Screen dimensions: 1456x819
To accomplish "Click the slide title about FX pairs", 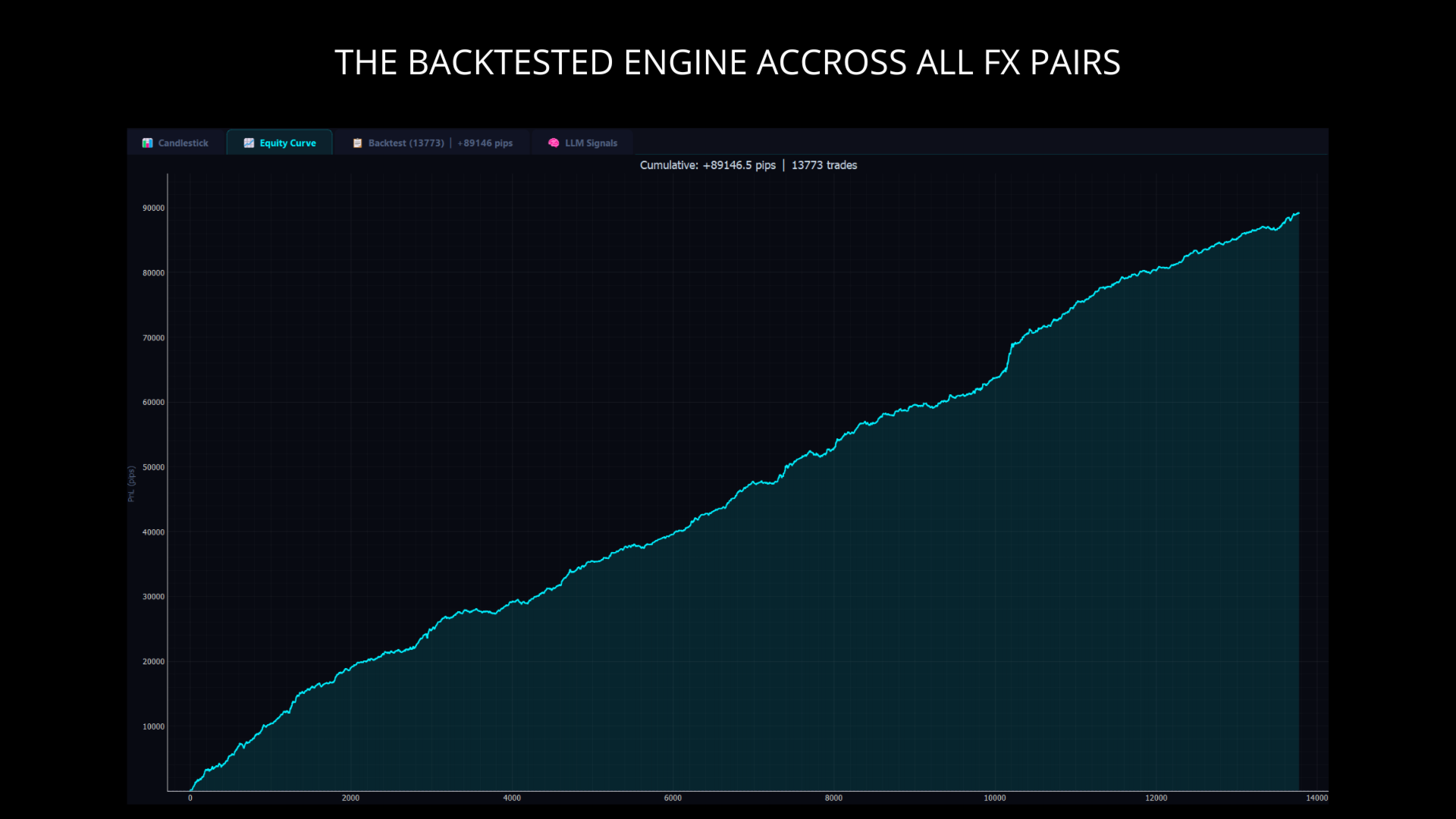I will point(727,62).
